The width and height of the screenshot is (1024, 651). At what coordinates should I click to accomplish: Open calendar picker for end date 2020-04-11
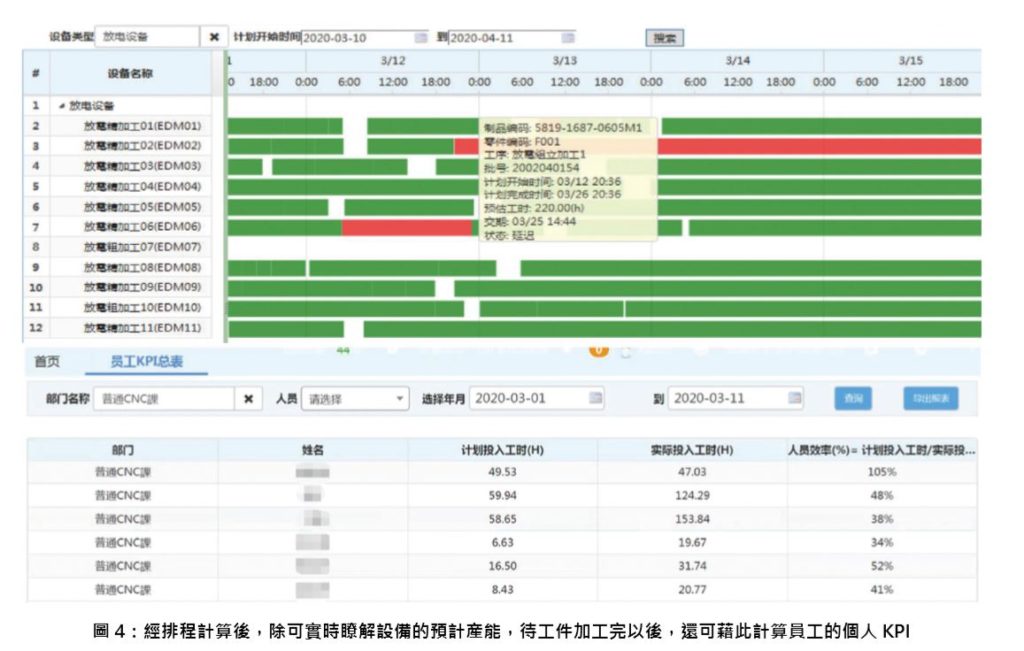click(x=568, y=38)
